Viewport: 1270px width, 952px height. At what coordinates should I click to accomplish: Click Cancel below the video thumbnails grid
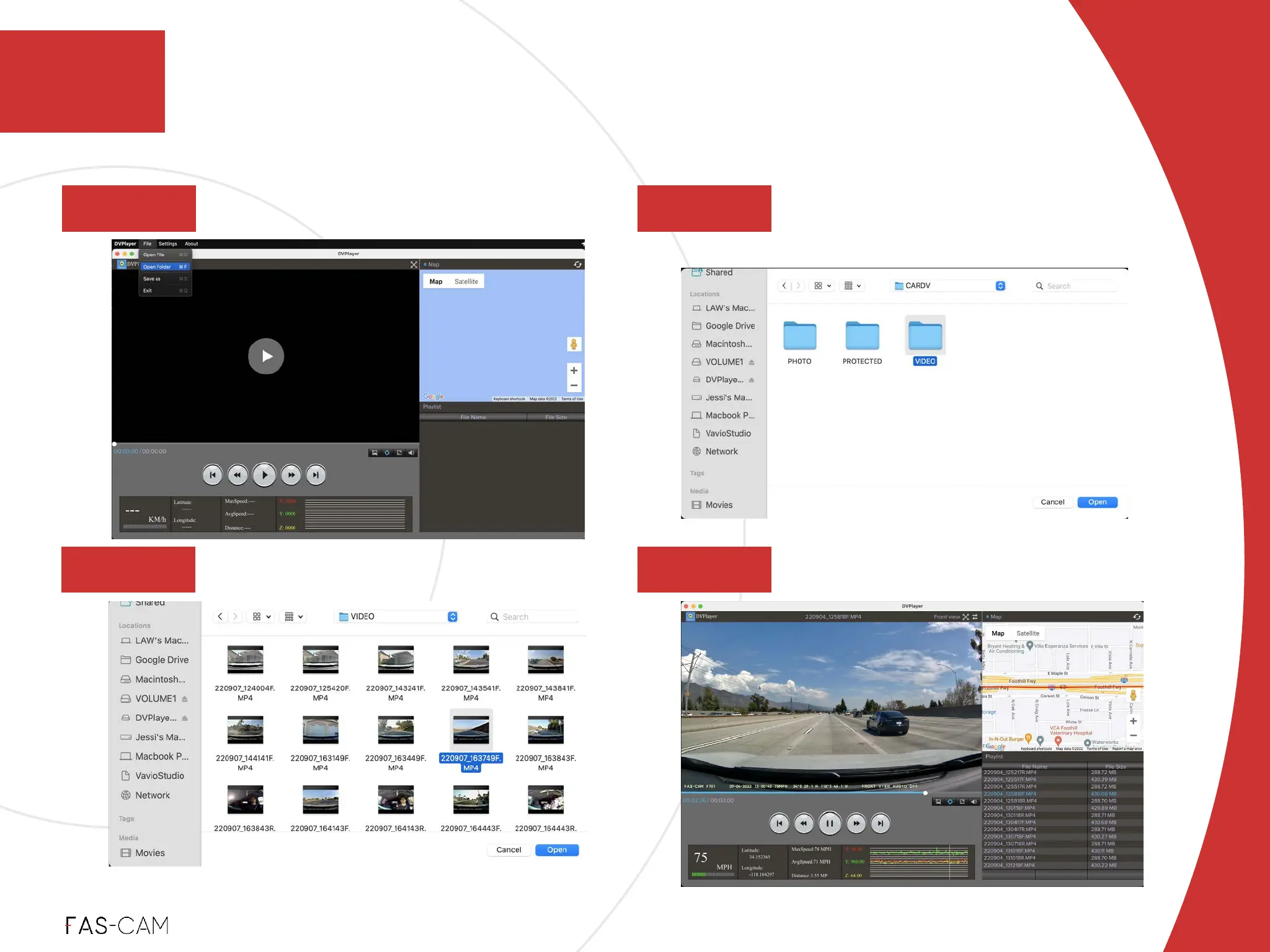[x=508, y=850]
